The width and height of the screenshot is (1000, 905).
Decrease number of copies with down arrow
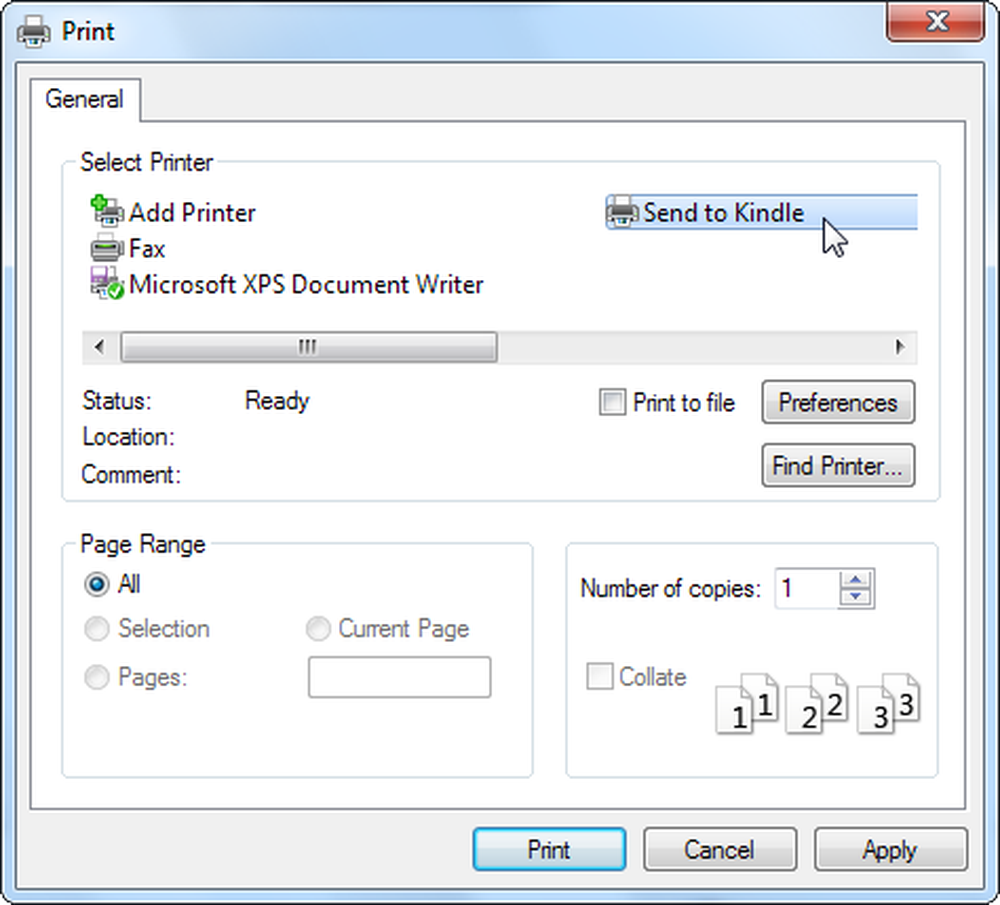click(855, 597)
